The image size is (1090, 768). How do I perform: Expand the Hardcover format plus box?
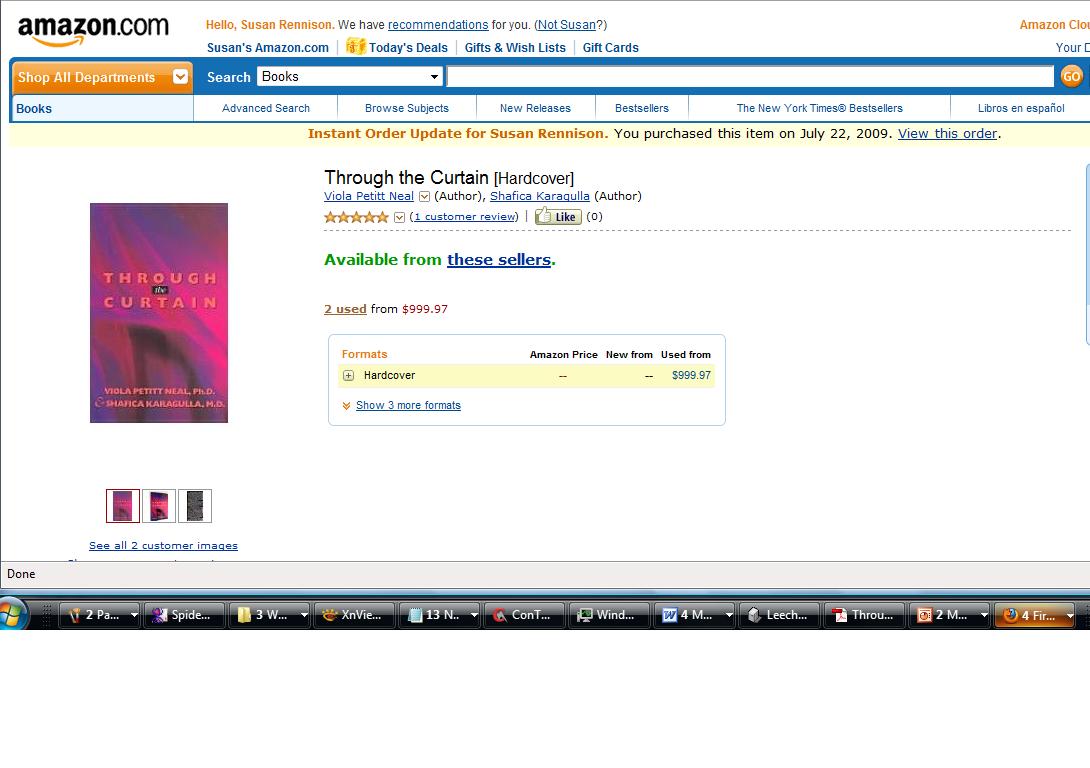pyautogui.click(x=348, y=375)
